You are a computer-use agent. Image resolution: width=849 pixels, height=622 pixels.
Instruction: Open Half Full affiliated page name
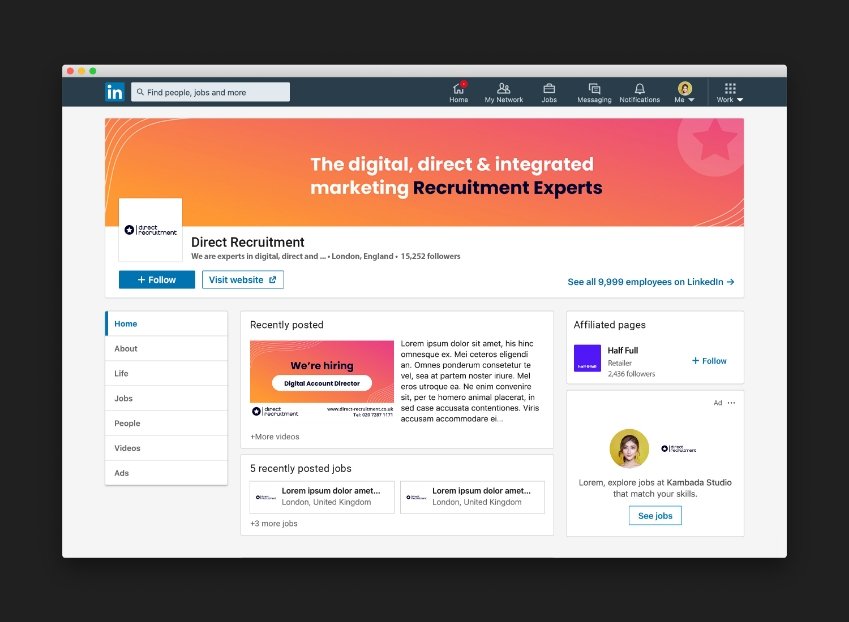tap(623, 350)
